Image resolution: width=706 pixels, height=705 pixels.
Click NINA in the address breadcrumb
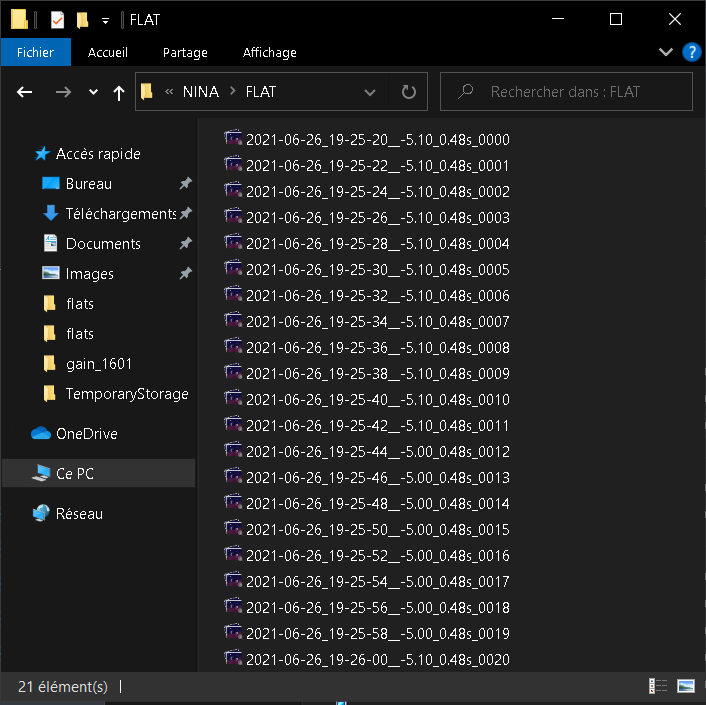(201, 92)
